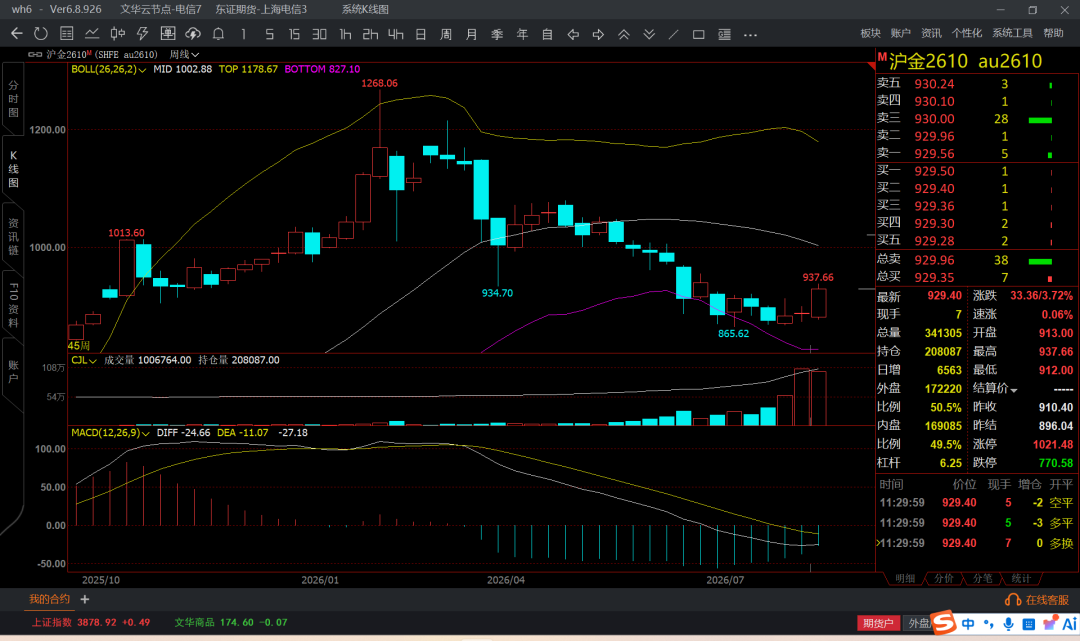Viewport: 1080px width, 641px height.
Task: Select the monthly (月) period
Action: (472, 34)
